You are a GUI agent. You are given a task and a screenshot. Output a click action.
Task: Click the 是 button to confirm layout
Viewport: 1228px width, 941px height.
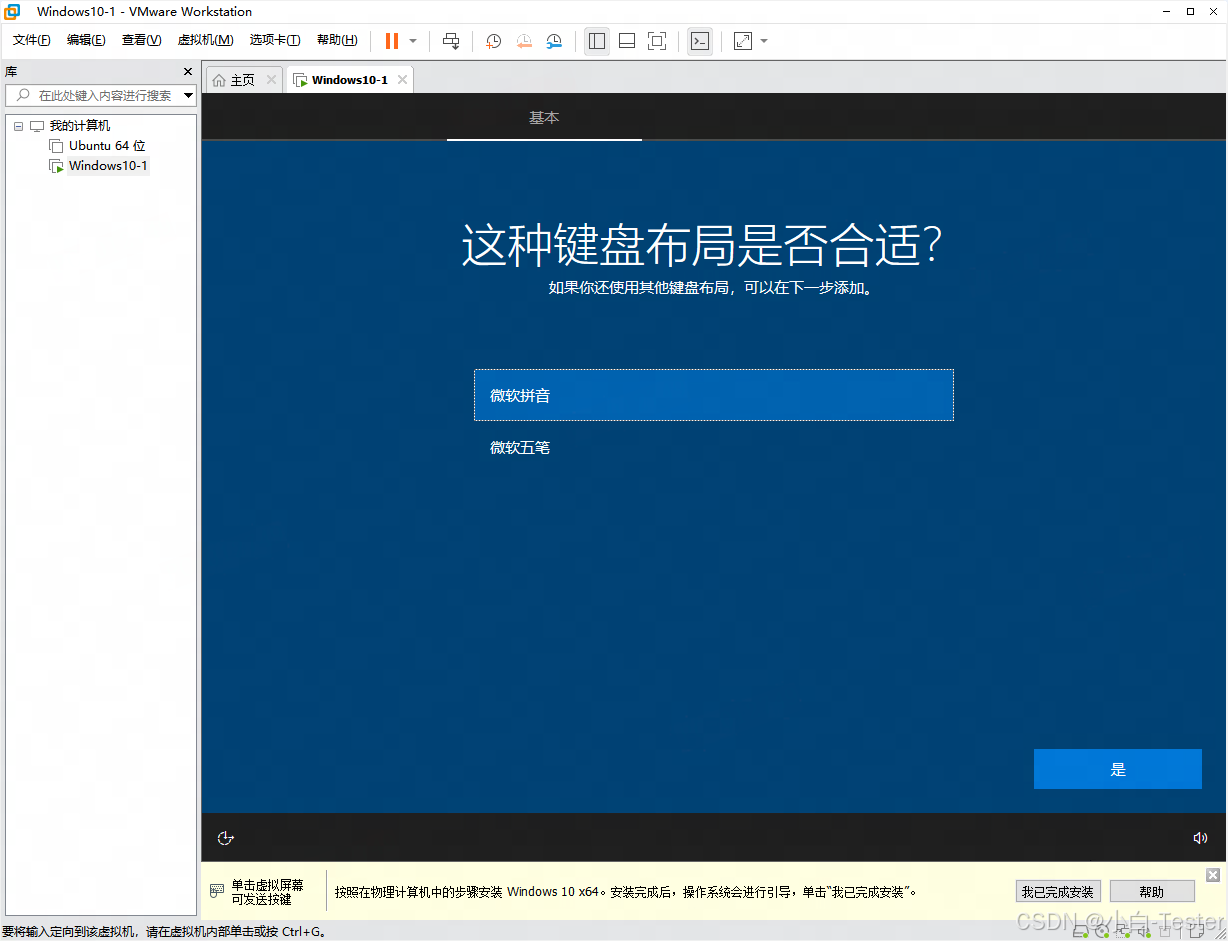click(x=1118, y=769)
